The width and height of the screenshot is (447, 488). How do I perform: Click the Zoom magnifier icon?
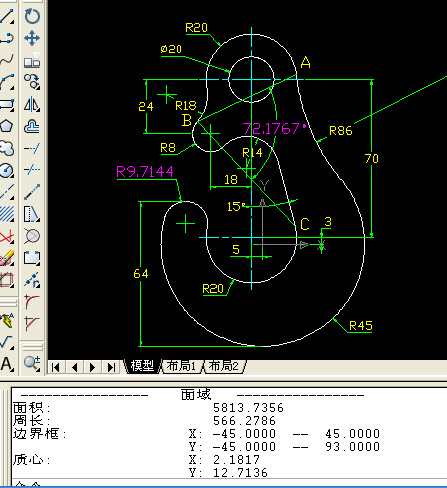pos(32,363)
